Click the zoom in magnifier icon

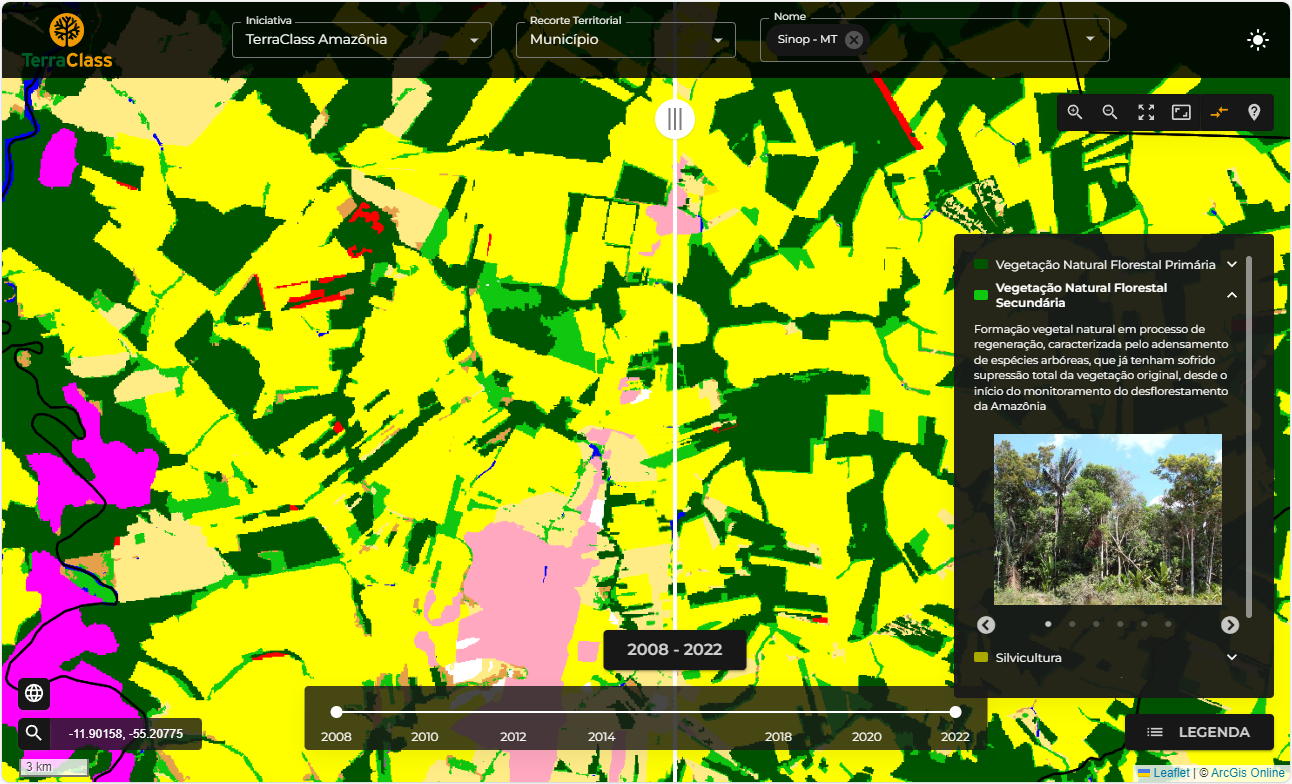[x=1075, y=113]
